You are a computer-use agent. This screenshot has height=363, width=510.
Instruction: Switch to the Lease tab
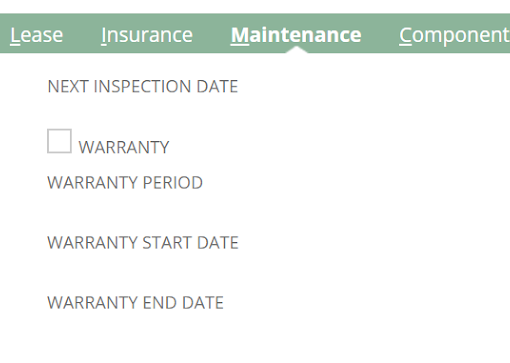click(36, 35)
